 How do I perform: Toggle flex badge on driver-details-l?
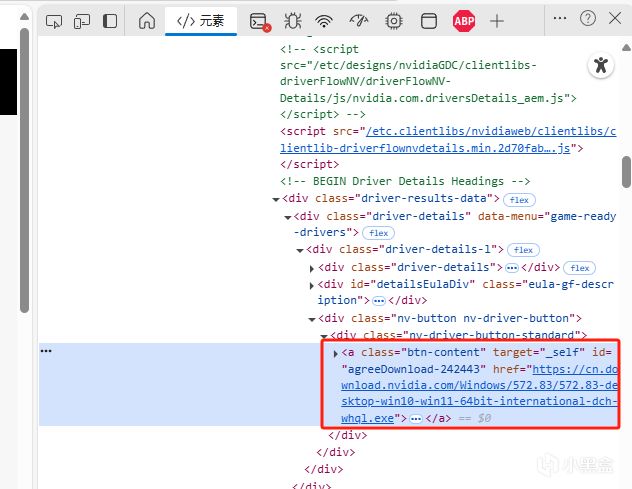(x=523, y=250)
